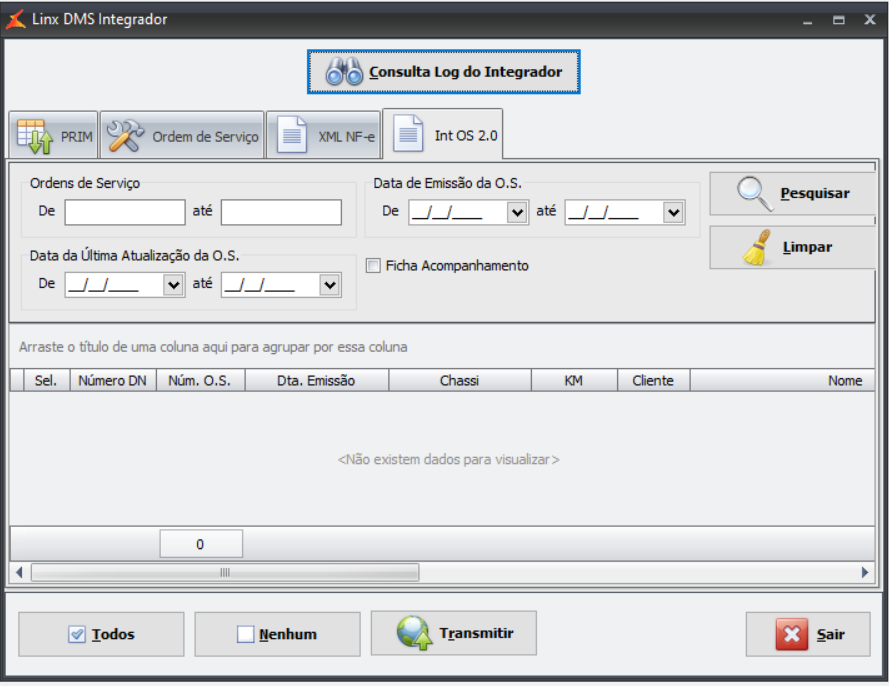Close the Linx DMS Integrador window

click(870, 20)
